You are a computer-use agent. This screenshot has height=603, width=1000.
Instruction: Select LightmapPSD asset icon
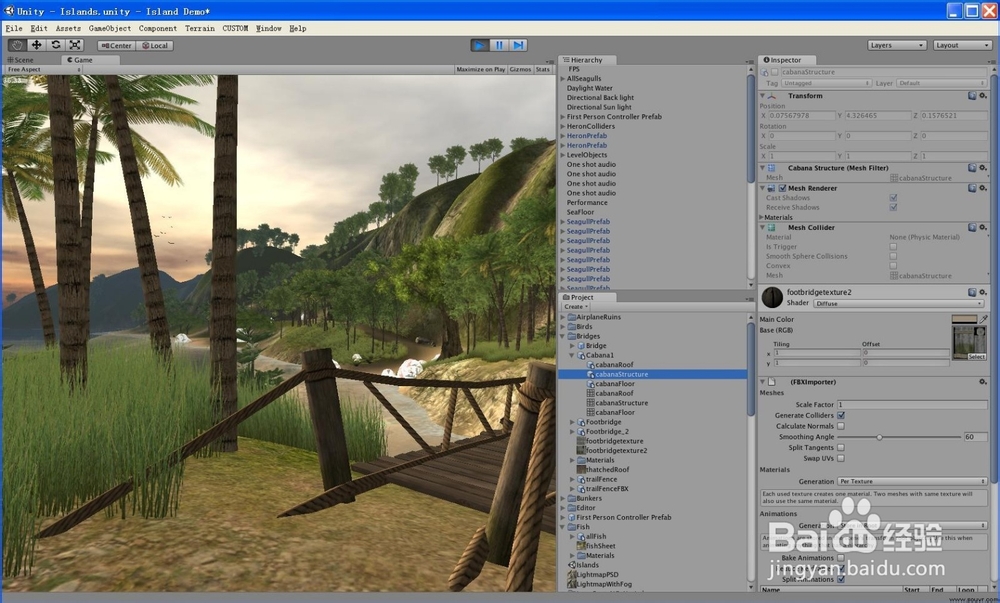pos(572,574)
